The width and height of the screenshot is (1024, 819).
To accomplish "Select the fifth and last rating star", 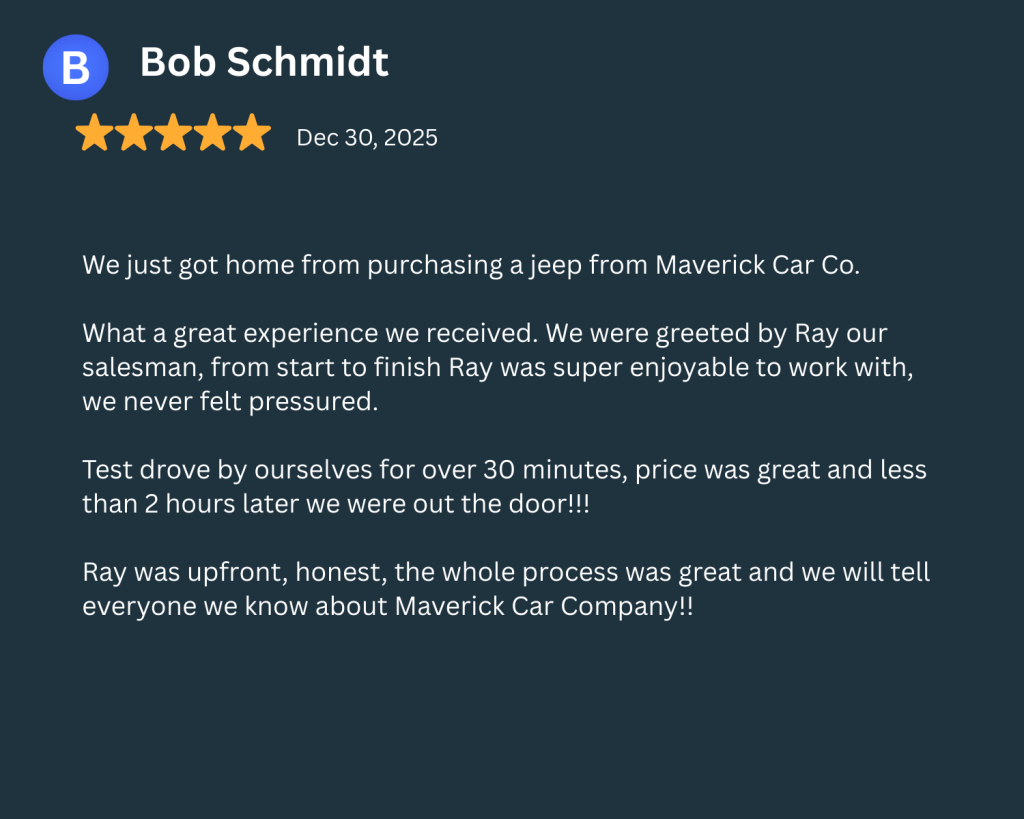I will (252, 133).
